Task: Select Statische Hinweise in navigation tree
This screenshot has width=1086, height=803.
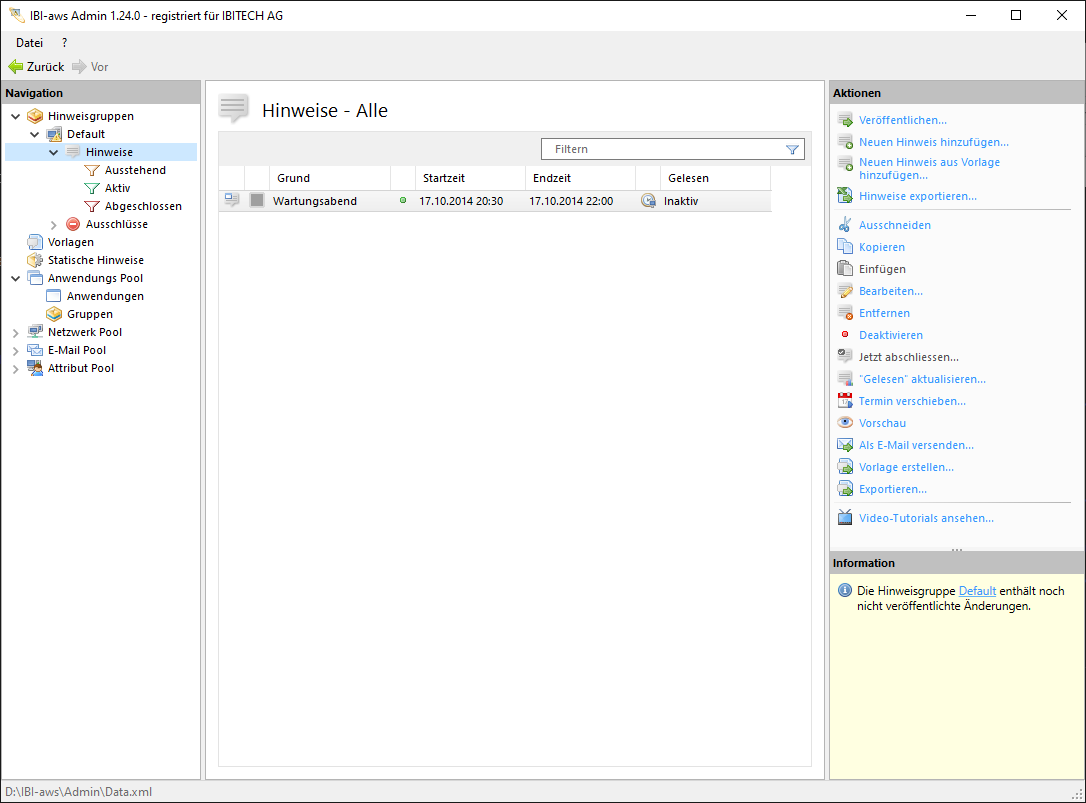Action: coord(95,260)
